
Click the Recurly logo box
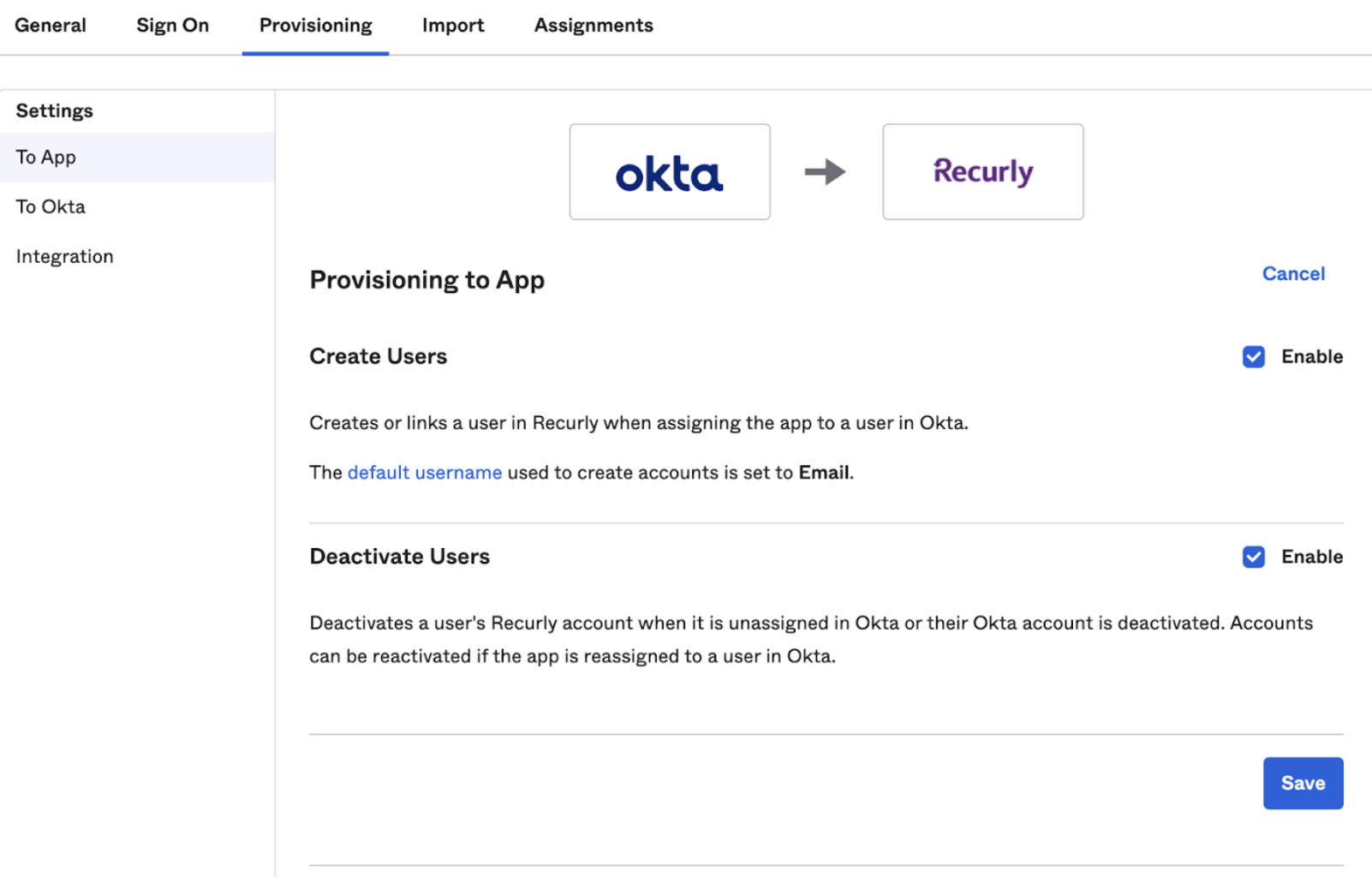coord(983,172)
